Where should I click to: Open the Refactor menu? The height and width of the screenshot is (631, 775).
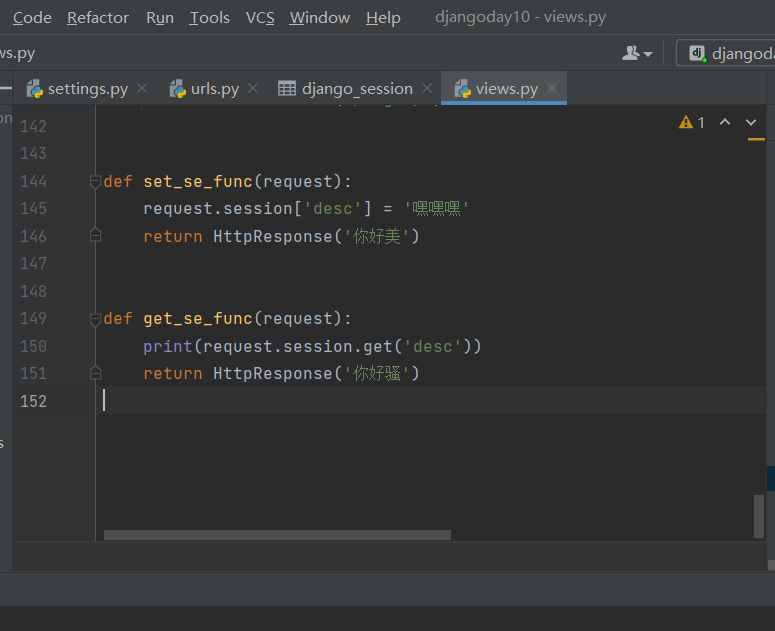point(98,18)
